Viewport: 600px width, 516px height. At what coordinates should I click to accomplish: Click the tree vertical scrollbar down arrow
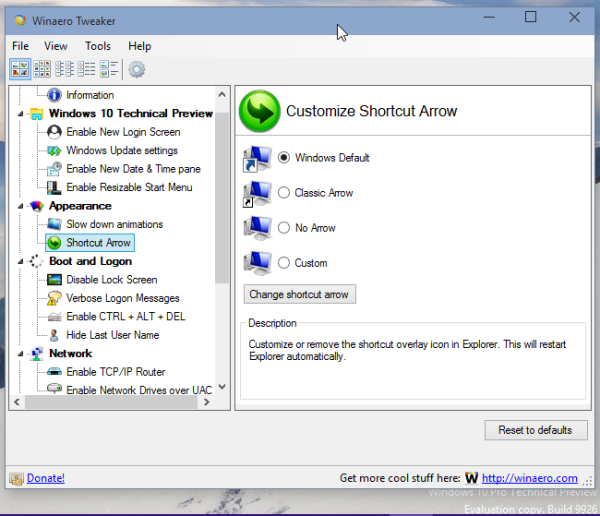pyautogui.click(x=222, y=387)
